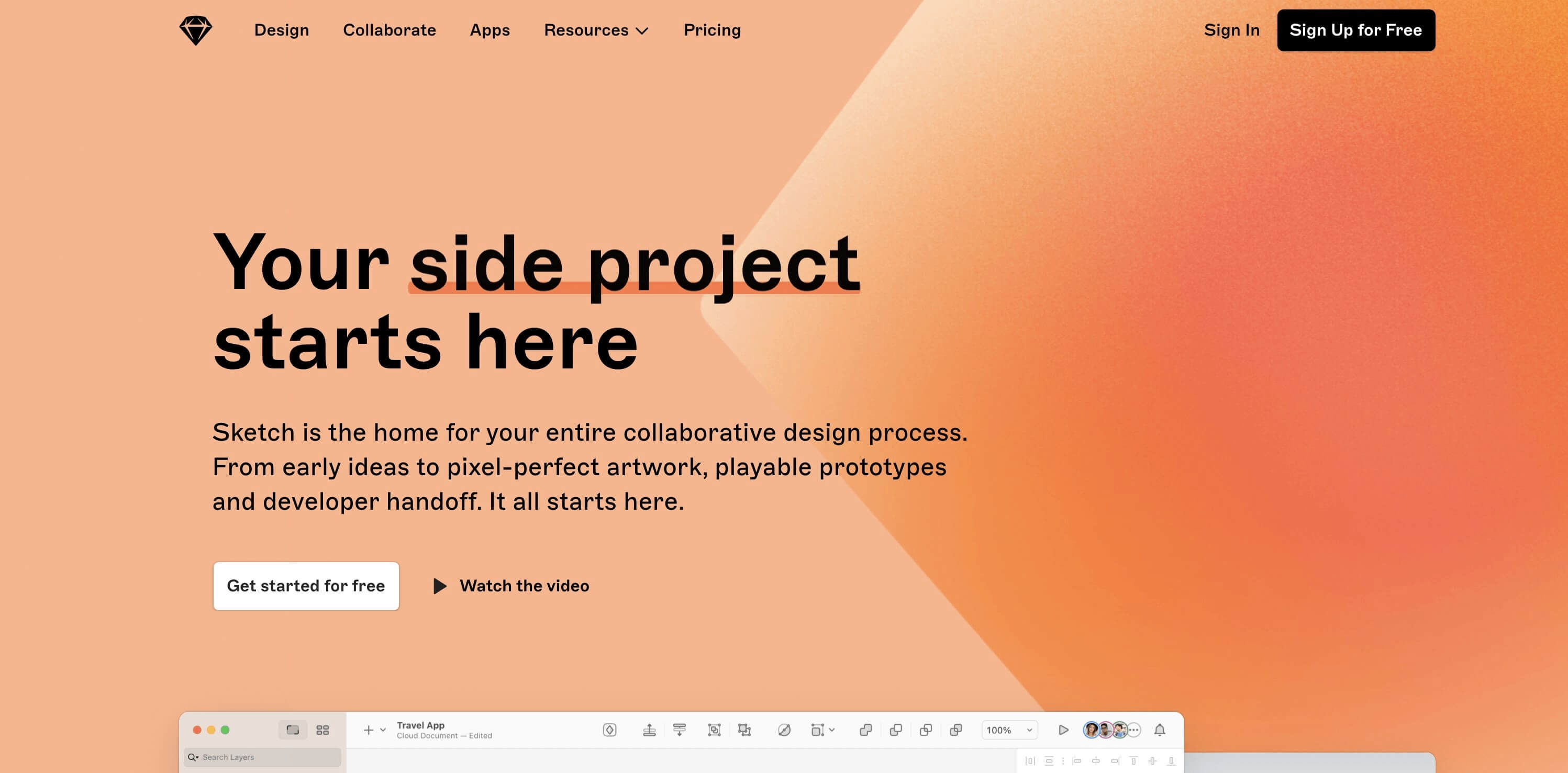Click align vertical middle icon
The width and height of the screenshot is (1568, 773).
point(1152,761)
